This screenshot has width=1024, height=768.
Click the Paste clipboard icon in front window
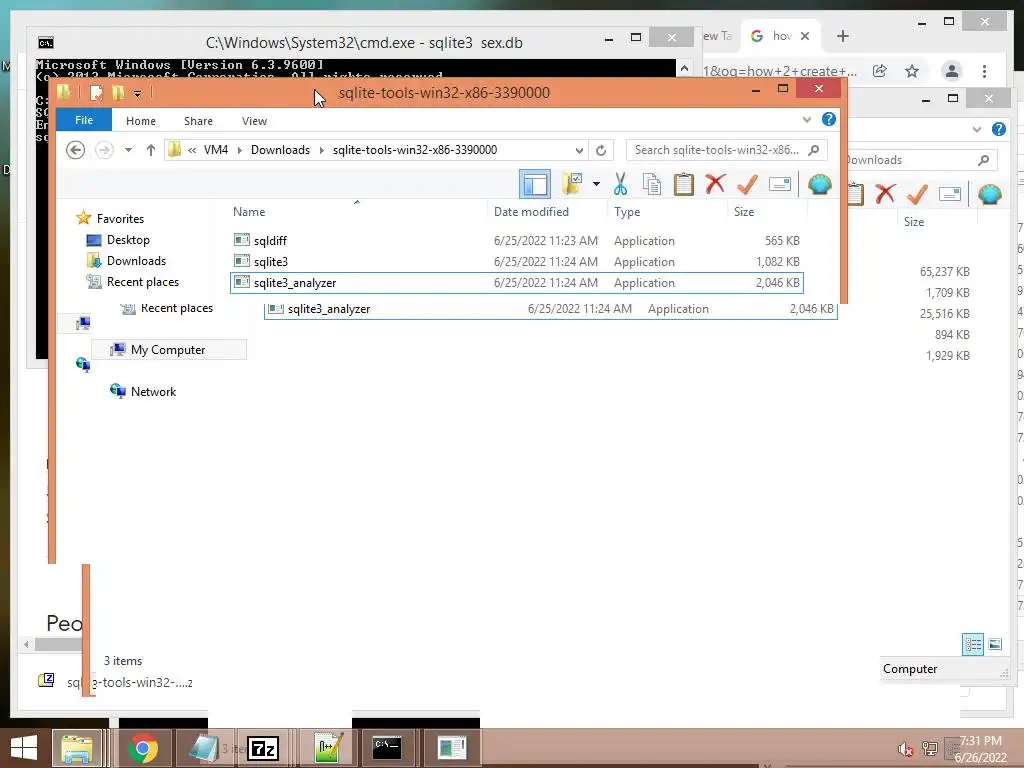pyautogui.click(x=684, y=184)
